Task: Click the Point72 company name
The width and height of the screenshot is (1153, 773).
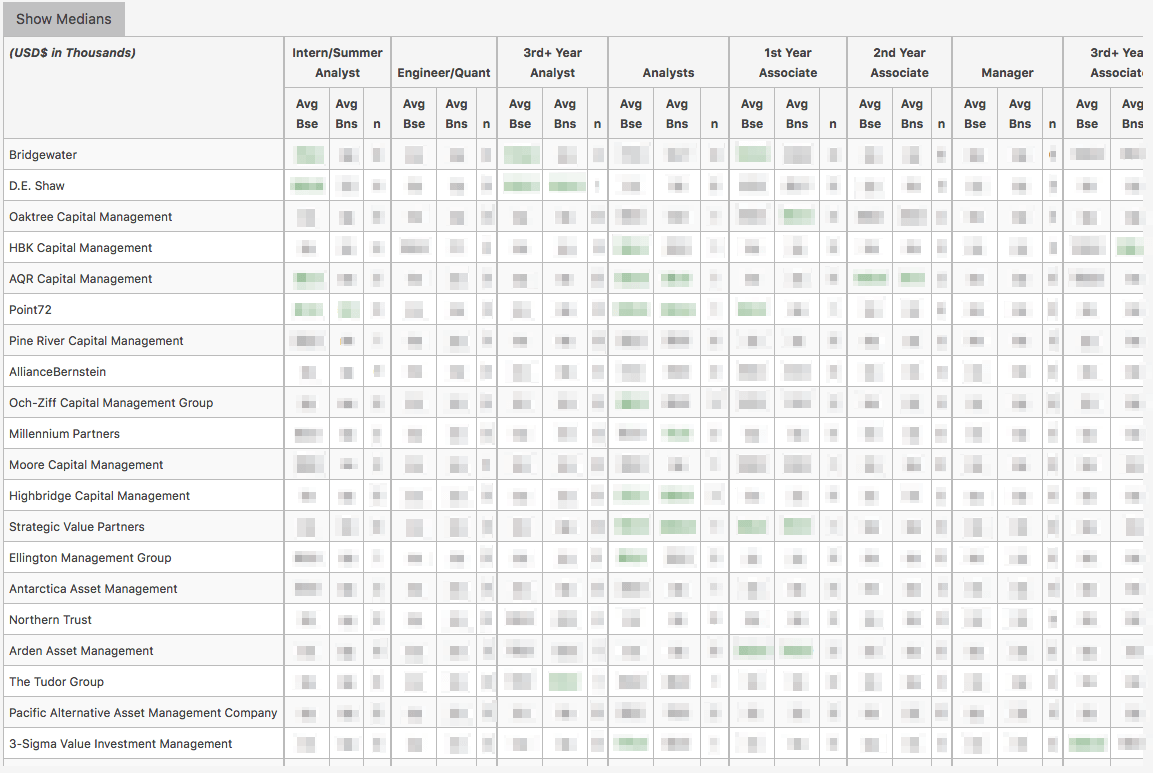Action: tap(30, 310)
